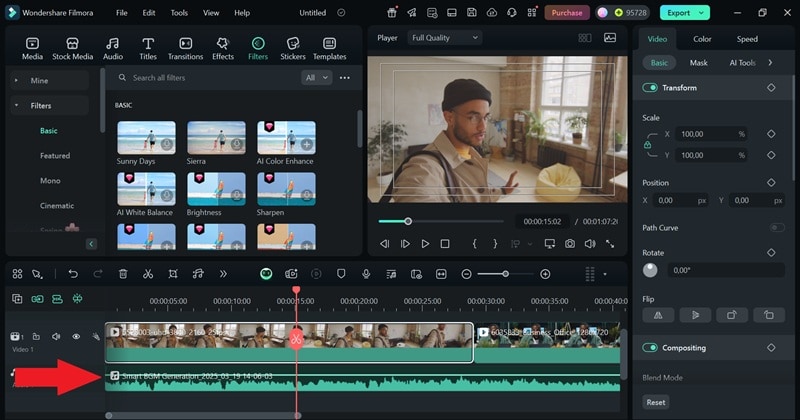The height and width of the screenshot is (420, 800).
Task: Open the All filter type dropdown
Action: [315, 78]
